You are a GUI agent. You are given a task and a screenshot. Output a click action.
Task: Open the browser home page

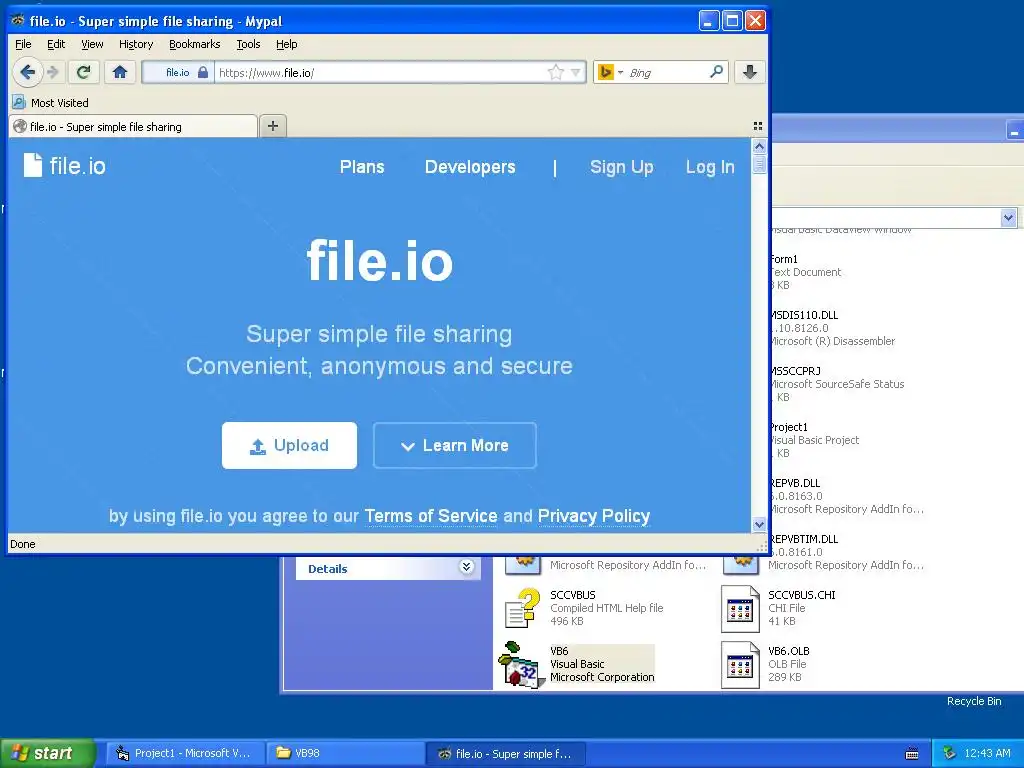coord(120,72)
